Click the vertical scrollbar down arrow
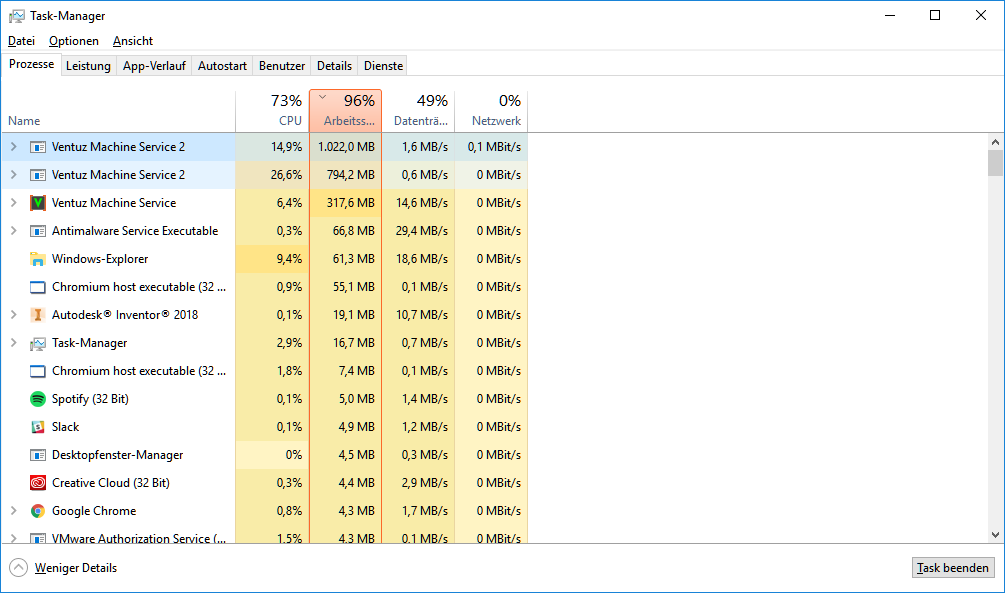This screenshot has width=1005, height=593. coord(995,535)
